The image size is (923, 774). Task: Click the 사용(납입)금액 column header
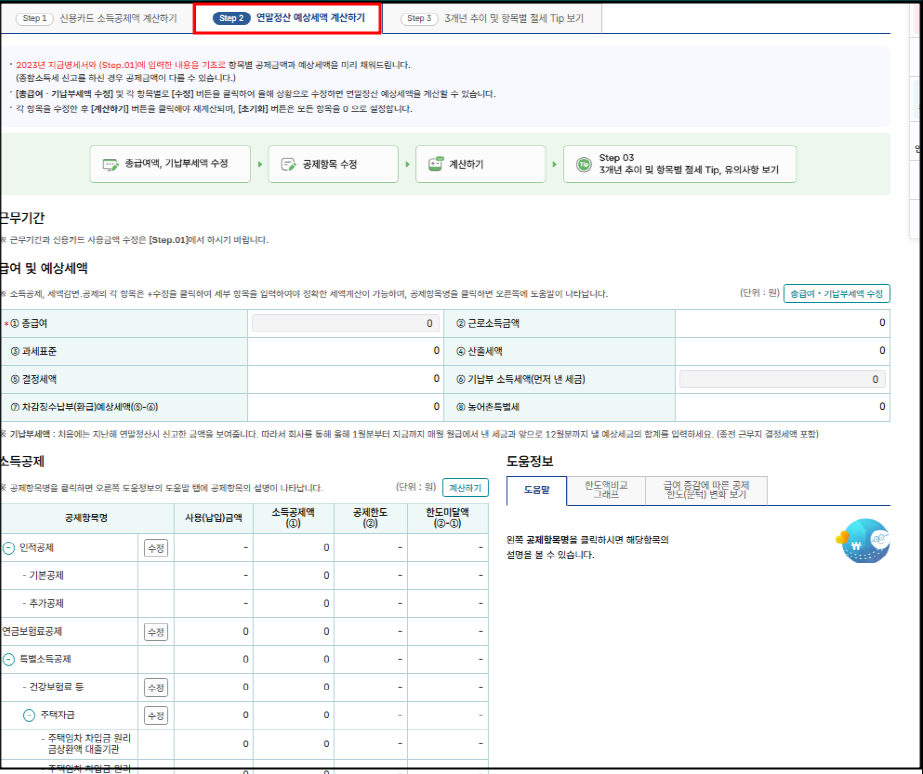[214, 518]
